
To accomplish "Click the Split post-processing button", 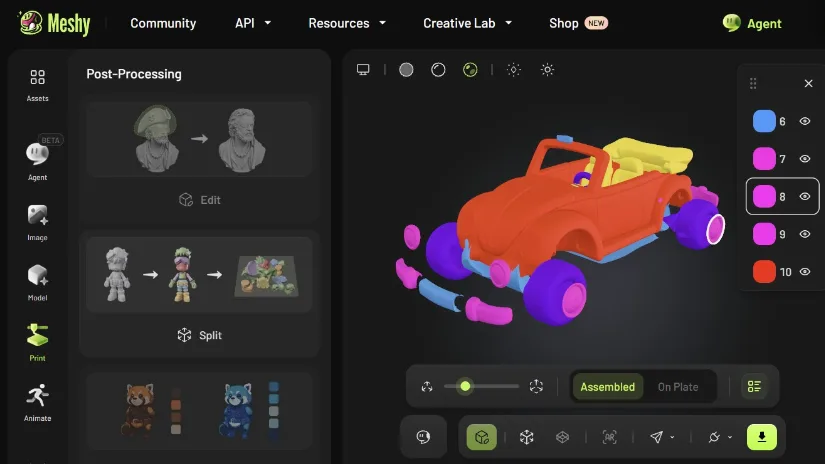I will point(199,335).
